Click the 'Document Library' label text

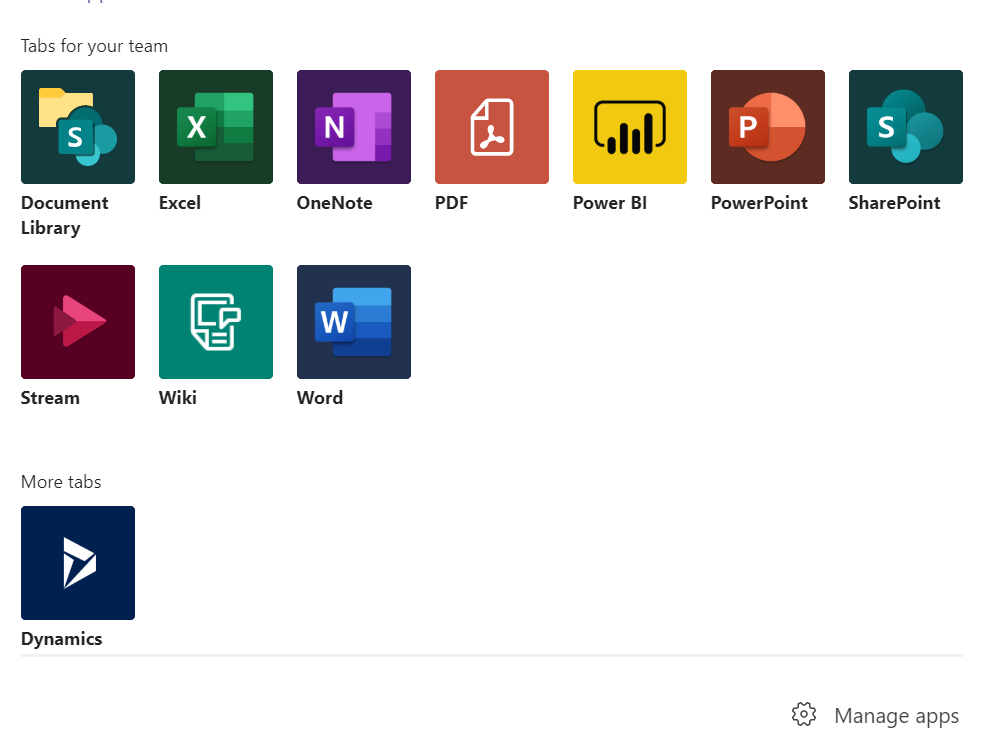coord(64,215)
